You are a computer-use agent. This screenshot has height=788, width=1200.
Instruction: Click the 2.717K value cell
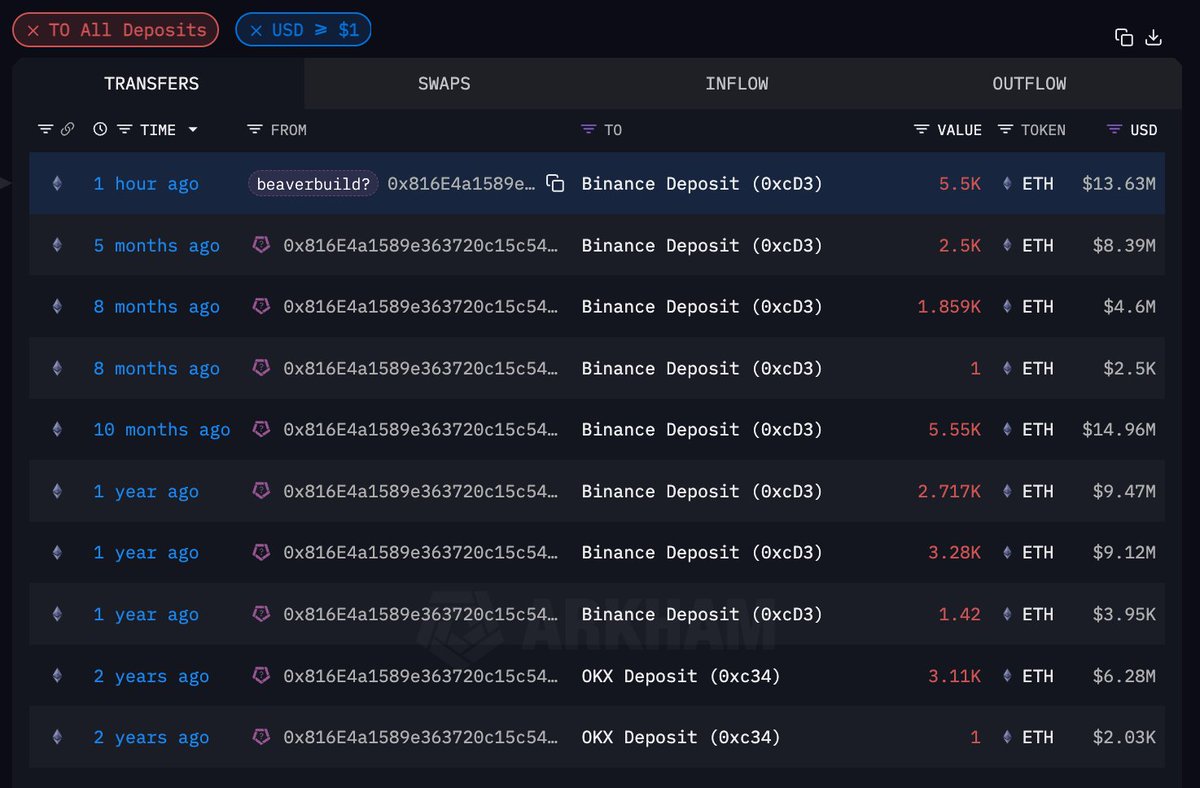coord(949,492)
